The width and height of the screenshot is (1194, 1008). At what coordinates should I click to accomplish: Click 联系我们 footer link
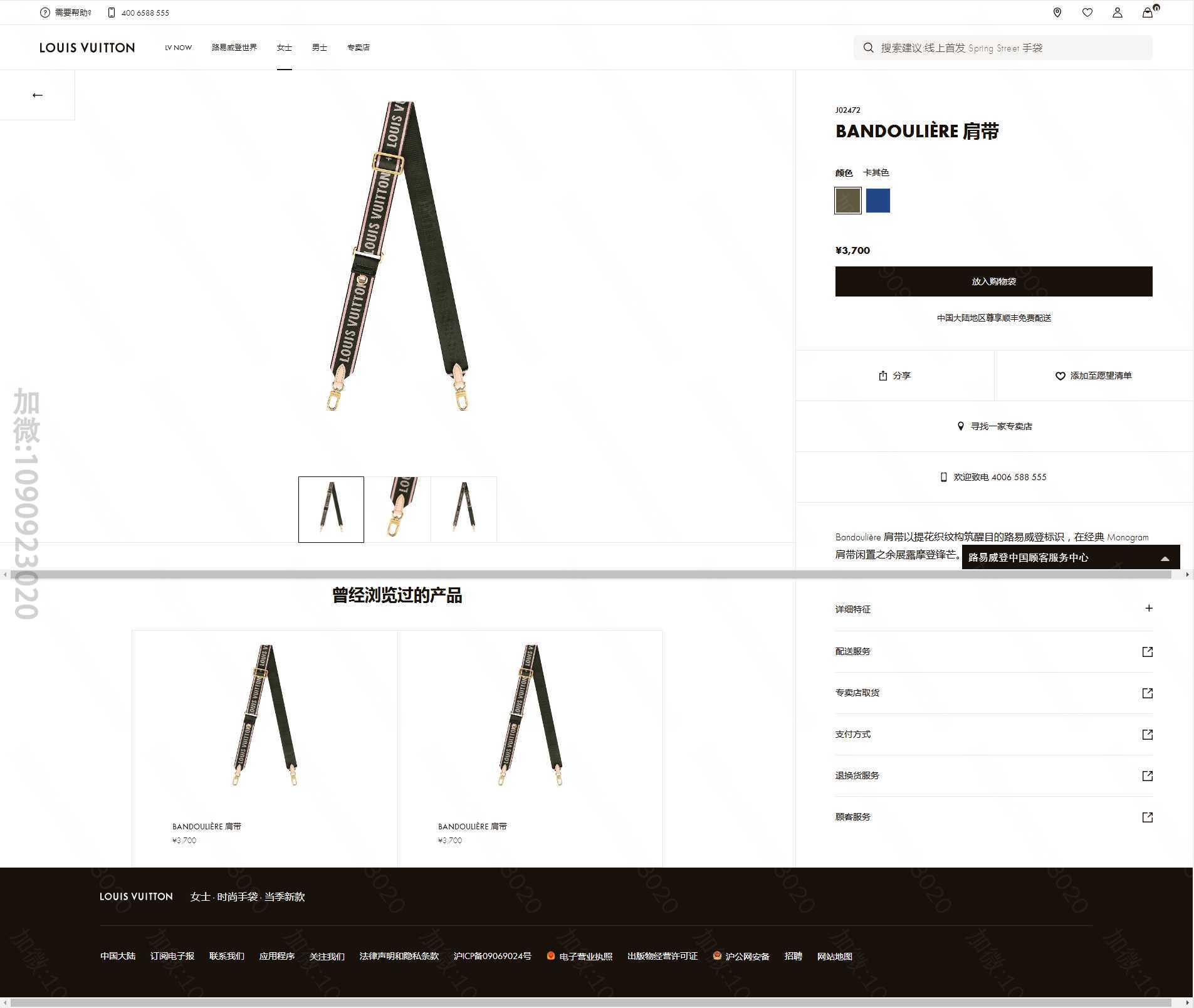pyautogui.click(x=227, y=956)
